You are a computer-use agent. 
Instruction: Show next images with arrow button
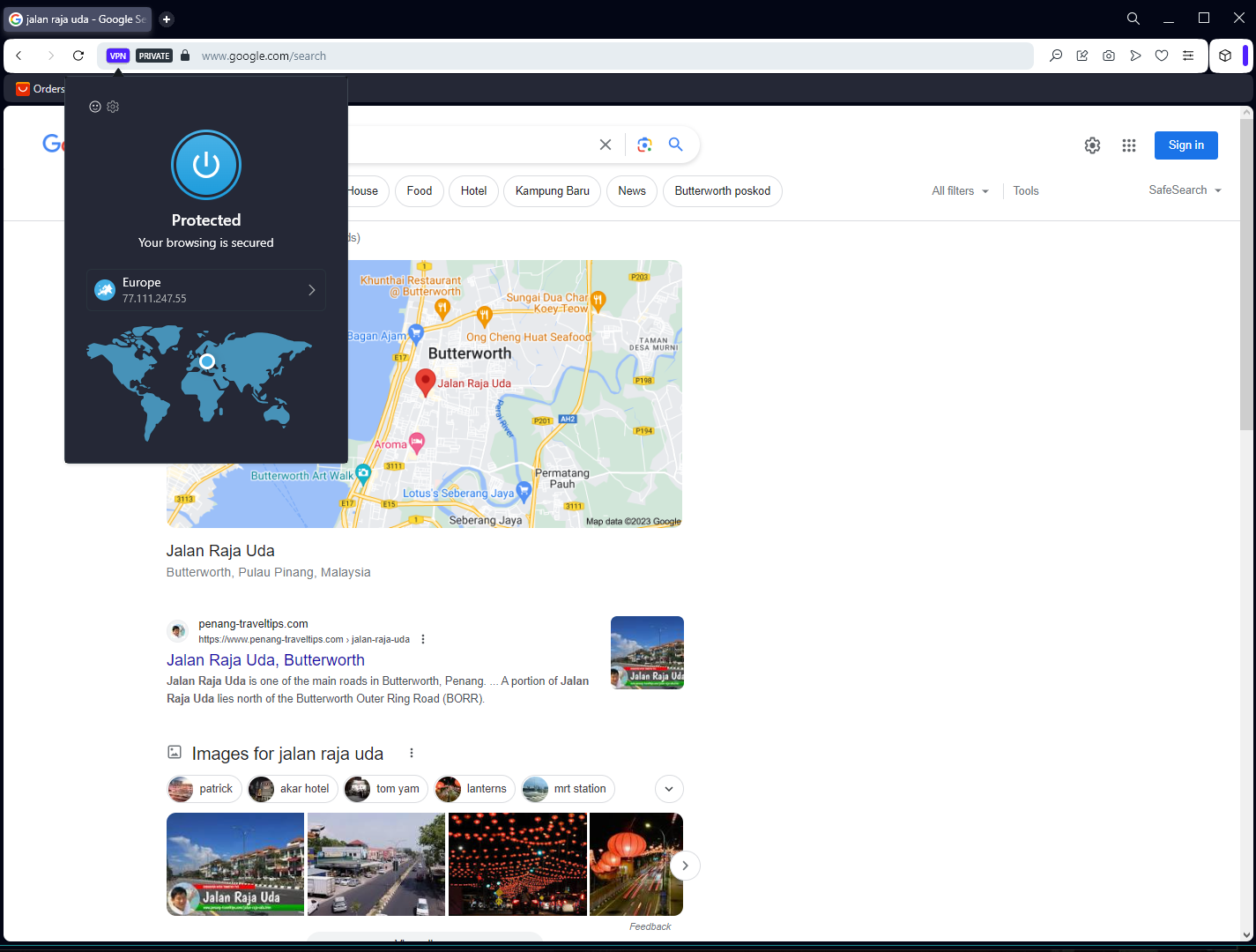[x=685, y=866]
